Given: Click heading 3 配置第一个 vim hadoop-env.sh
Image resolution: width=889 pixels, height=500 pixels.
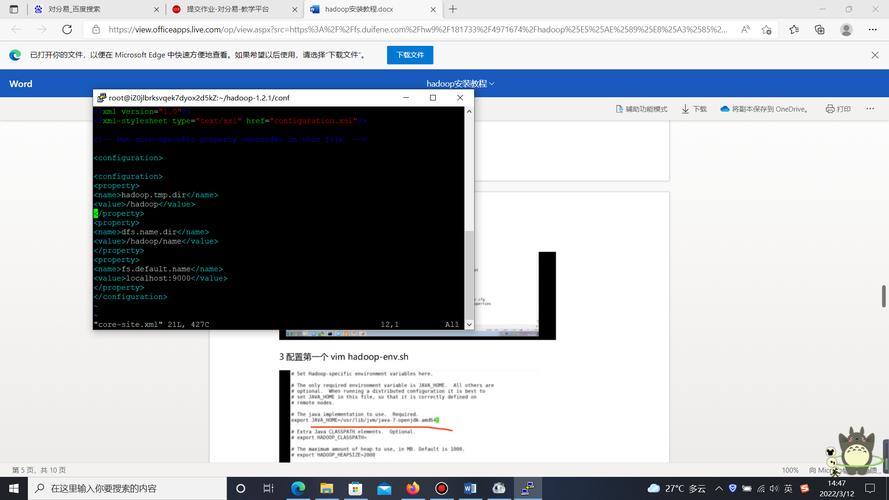Looking at the screenshot, I should click(x=344, y=357).
